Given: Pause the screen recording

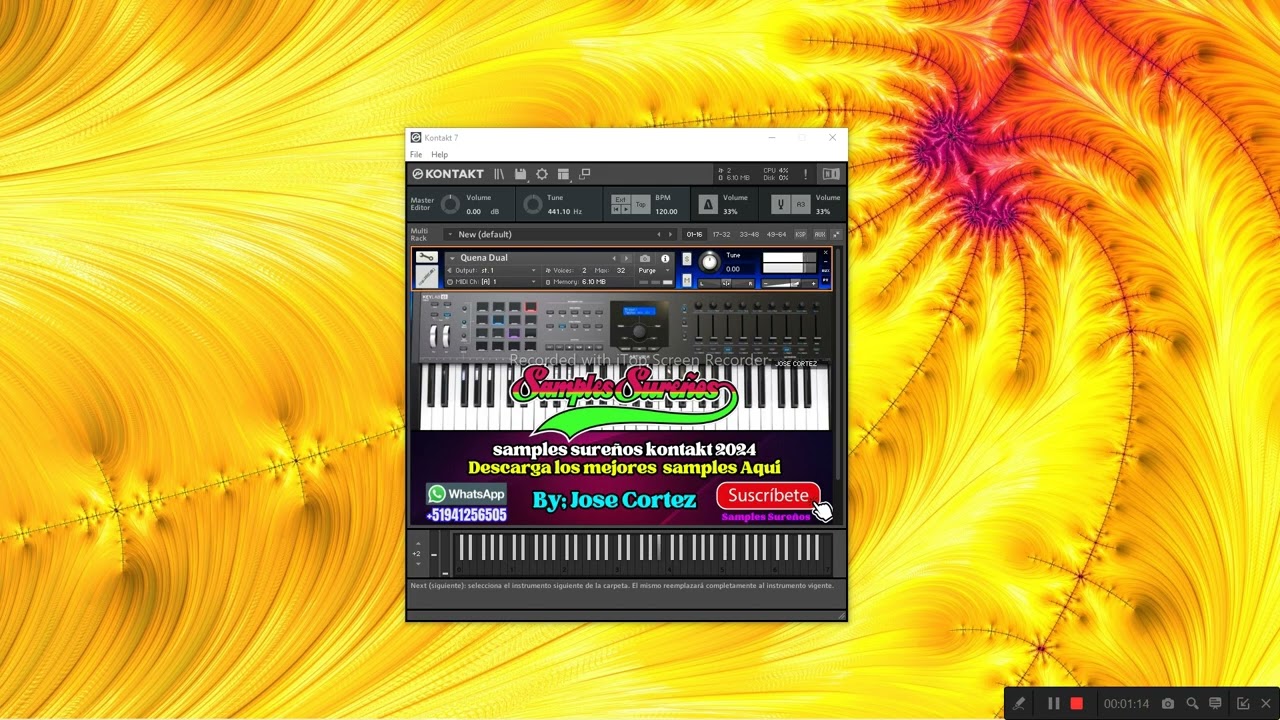Looking at the screenshot, I should (x=1053, y=704).
